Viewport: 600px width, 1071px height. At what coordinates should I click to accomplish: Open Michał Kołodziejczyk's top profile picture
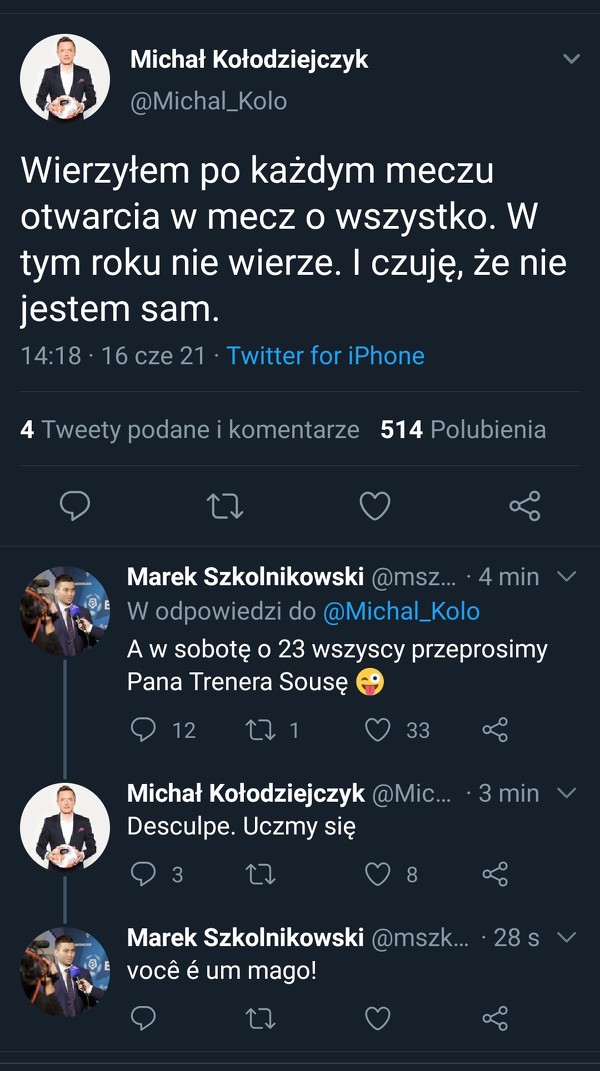pos(65,78)
